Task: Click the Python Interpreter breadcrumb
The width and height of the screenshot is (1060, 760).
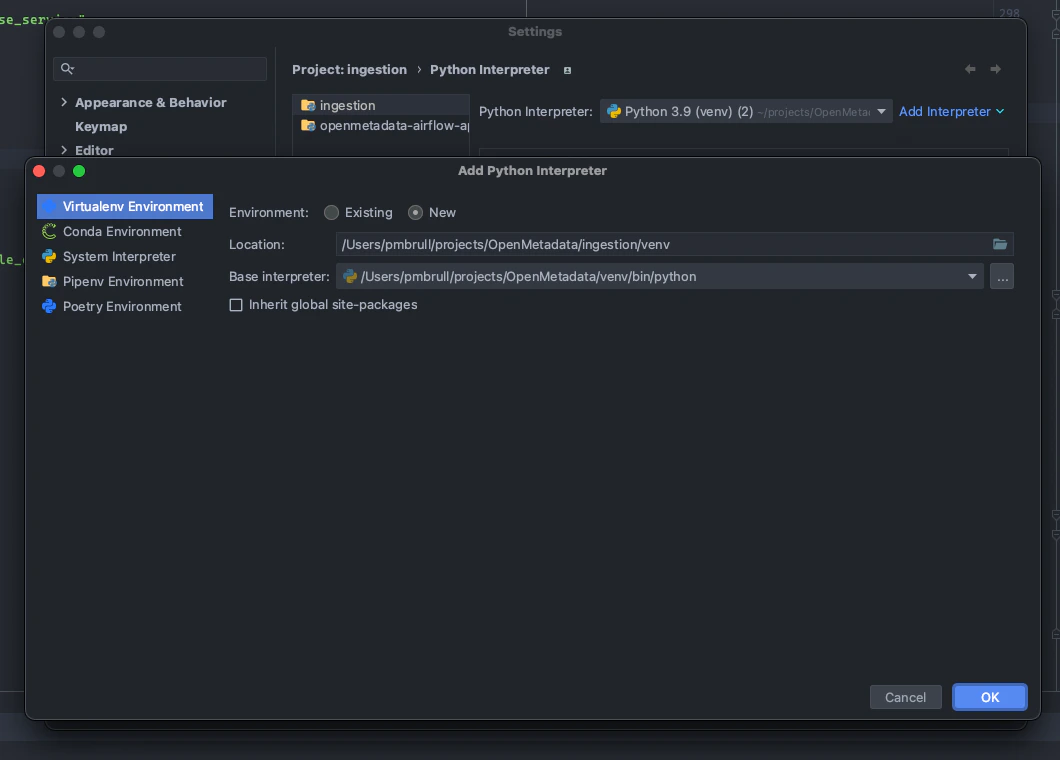Action: click(x=489, y=69)
